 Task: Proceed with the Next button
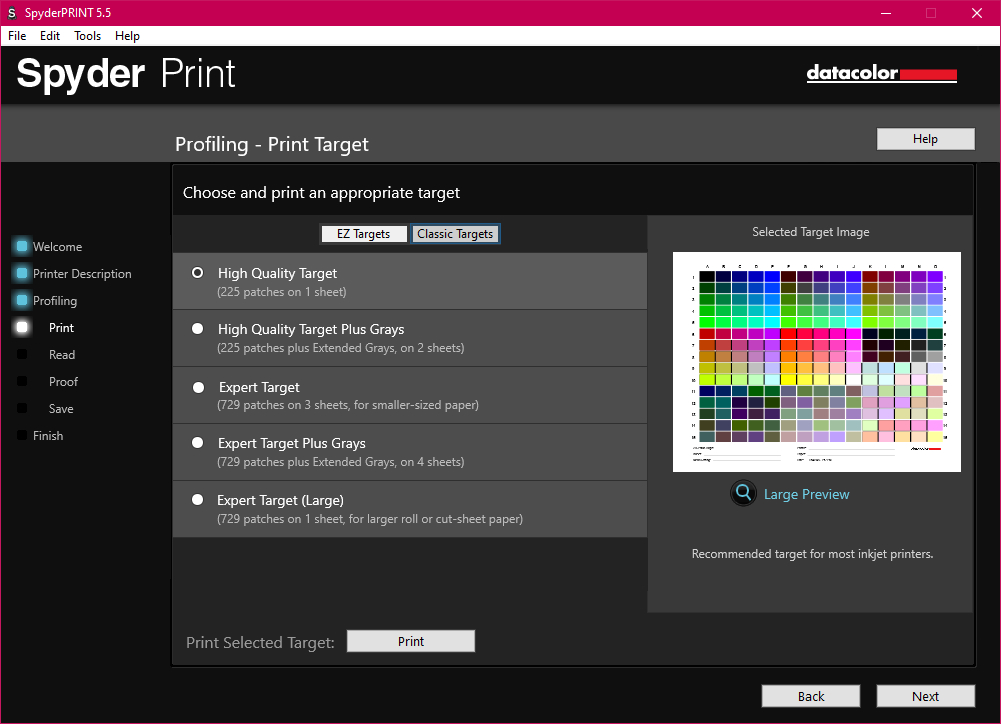point(925,696)
